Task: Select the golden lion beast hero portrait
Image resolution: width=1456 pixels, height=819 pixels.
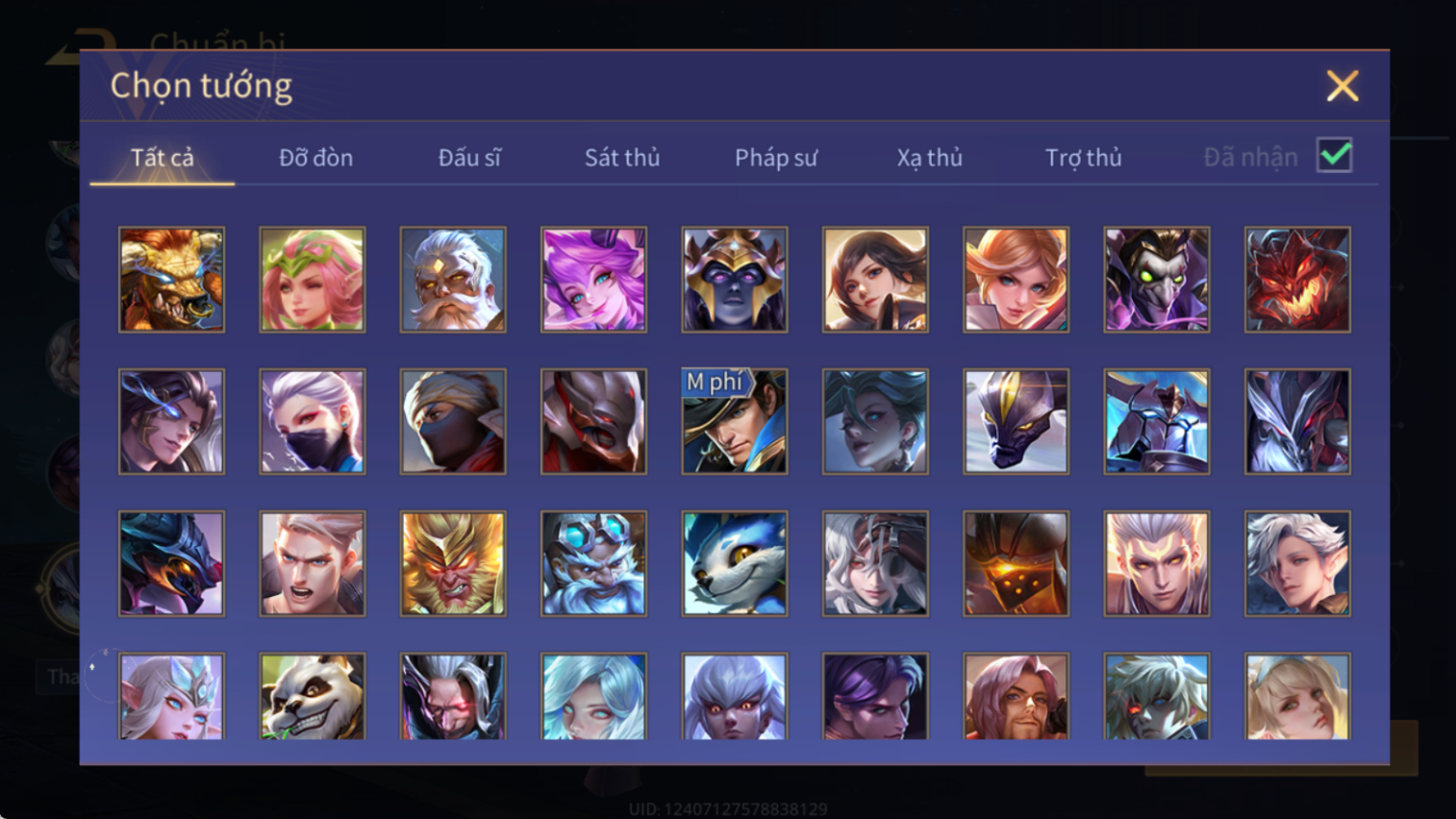Action: coord(171,280)
